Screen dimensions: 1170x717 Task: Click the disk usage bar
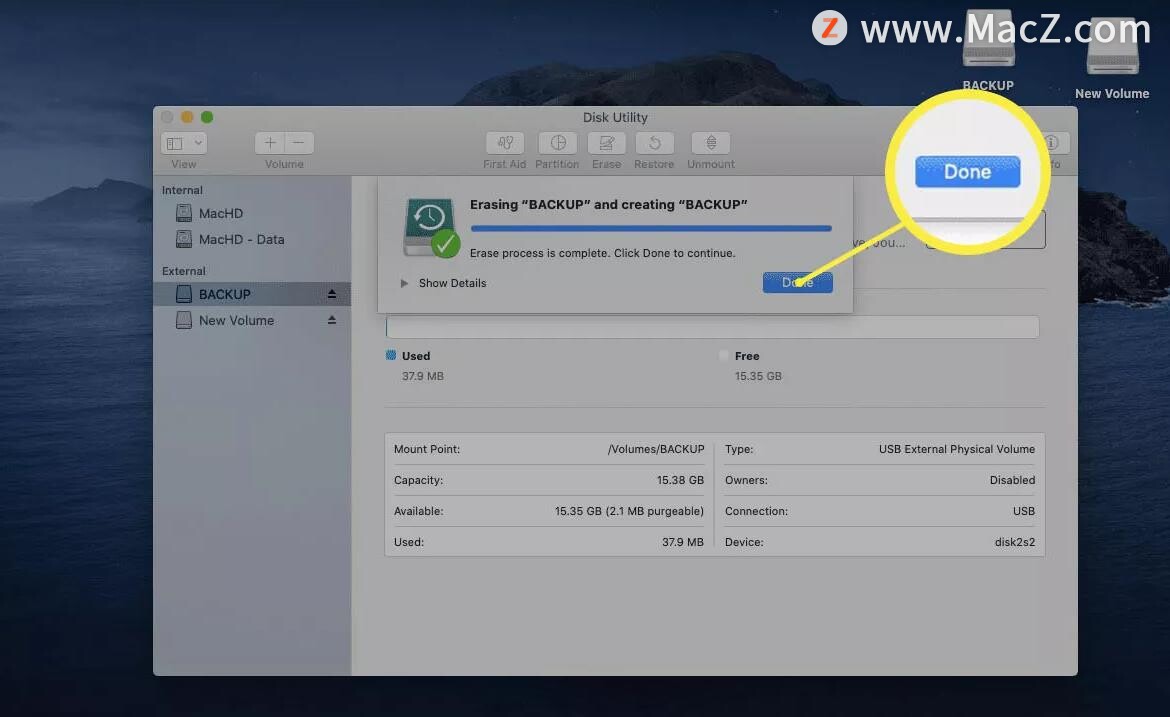[x=713, y=326]
